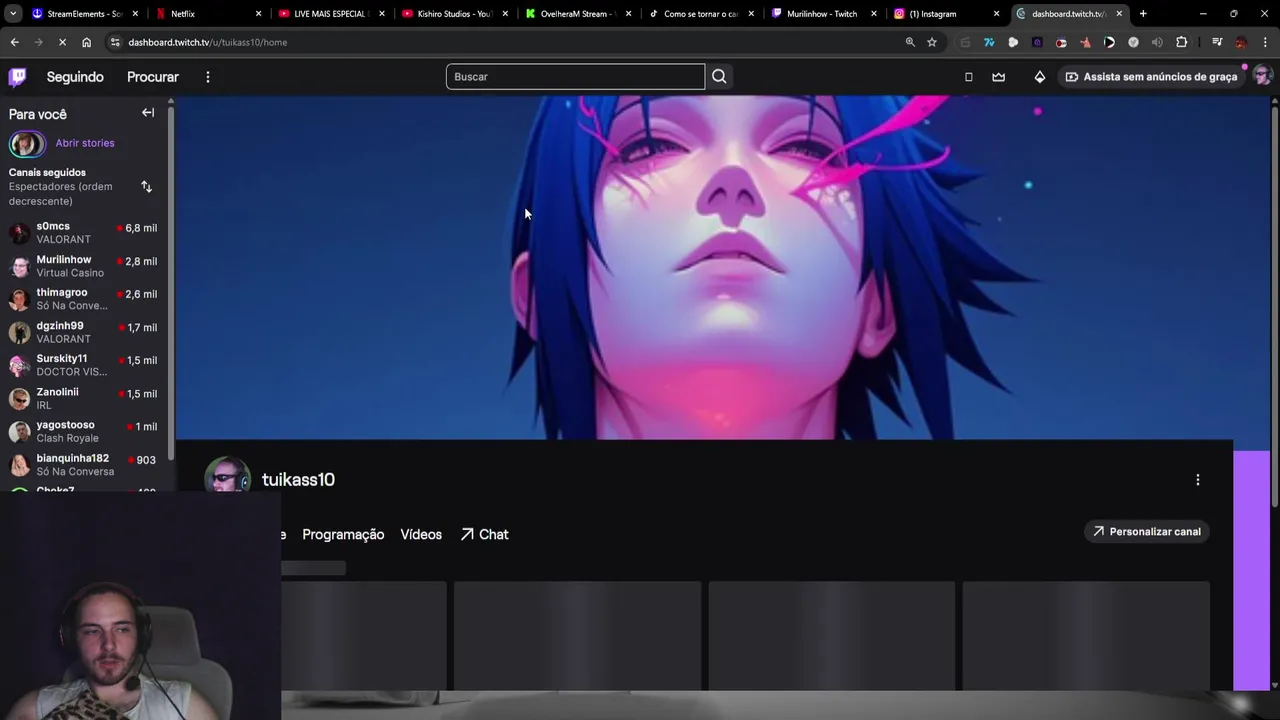Open the browser media control icon

click(1217, 42)
